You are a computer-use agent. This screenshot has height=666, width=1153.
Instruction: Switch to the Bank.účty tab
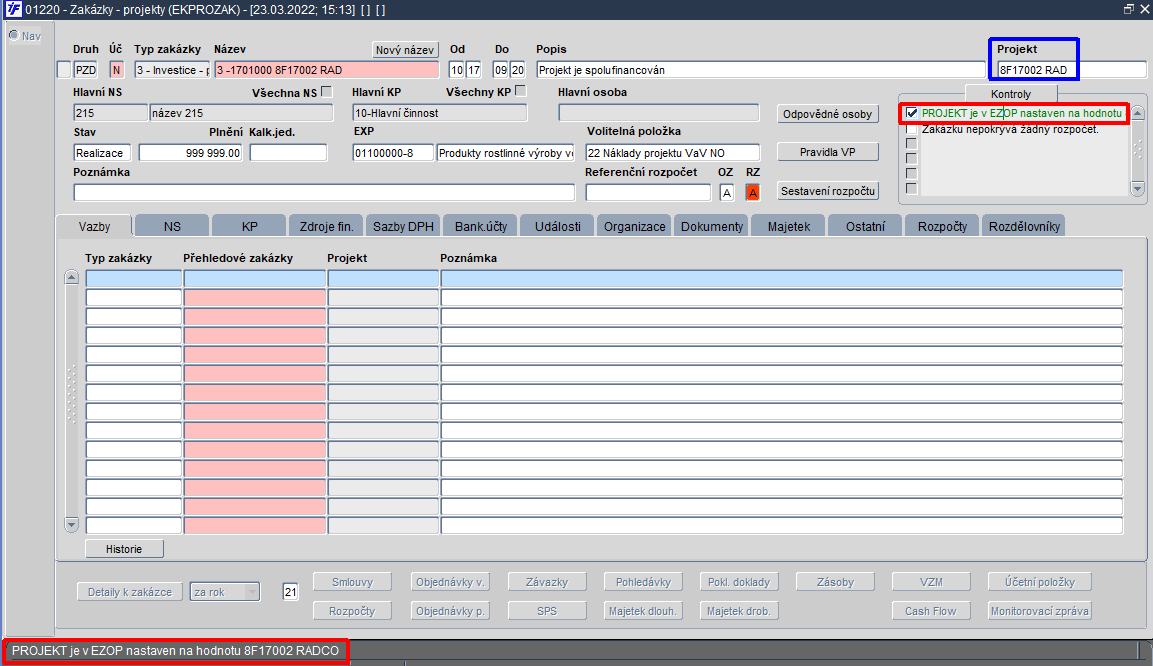click(481, 226)
